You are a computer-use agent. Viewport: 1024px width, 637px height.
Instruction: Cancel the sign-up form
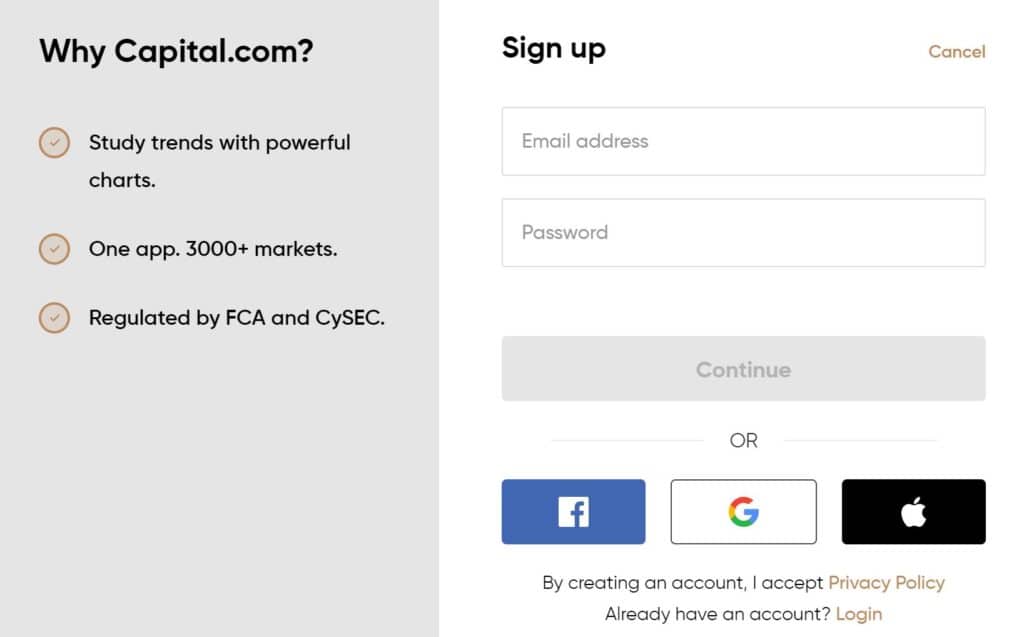pos(956,52)
